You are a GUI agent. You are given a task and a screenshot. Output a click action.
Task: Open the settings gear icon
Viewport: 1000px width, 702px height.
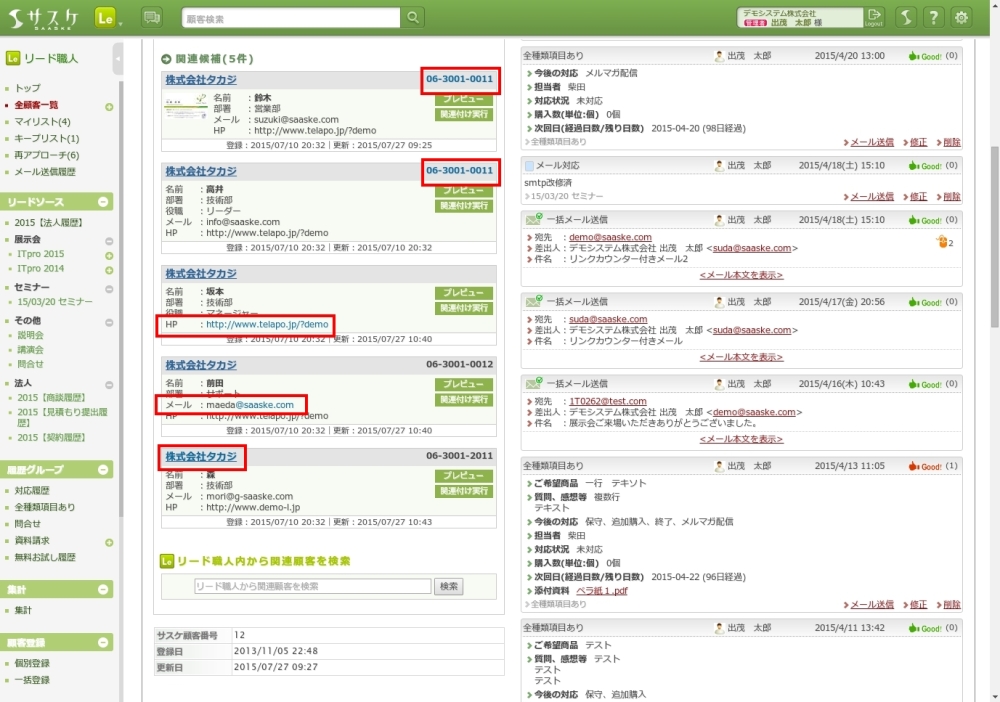point(961,17)
